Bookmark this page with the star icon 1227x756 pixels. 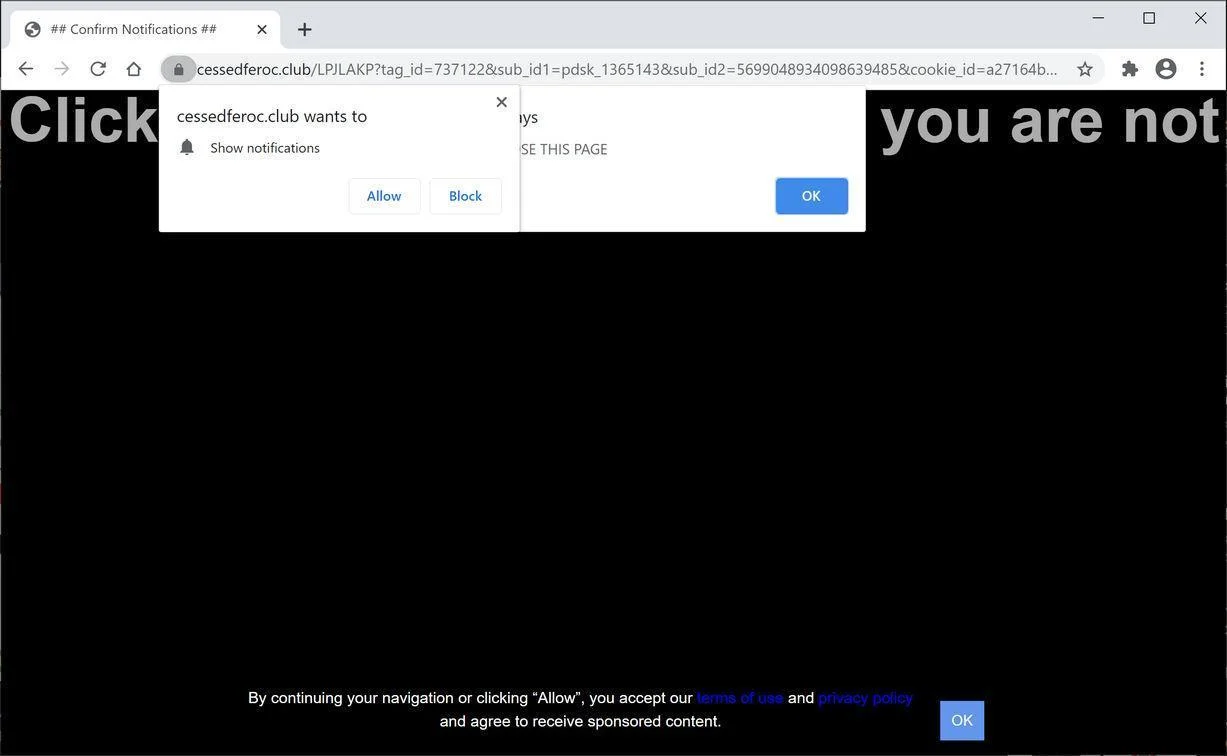point(1085,69)
